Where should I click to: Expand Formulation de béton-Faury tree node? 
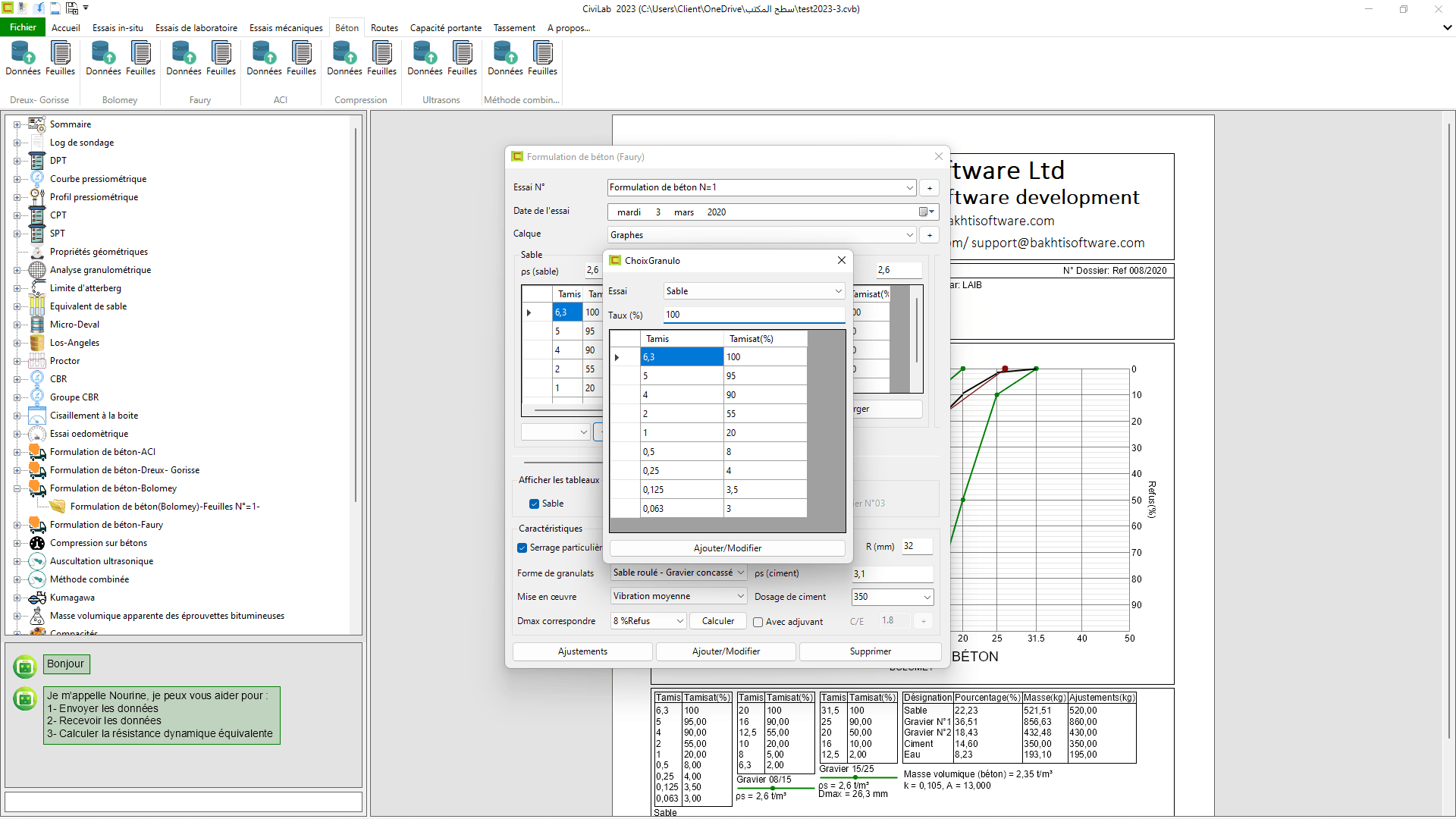(x=17, y=525)
